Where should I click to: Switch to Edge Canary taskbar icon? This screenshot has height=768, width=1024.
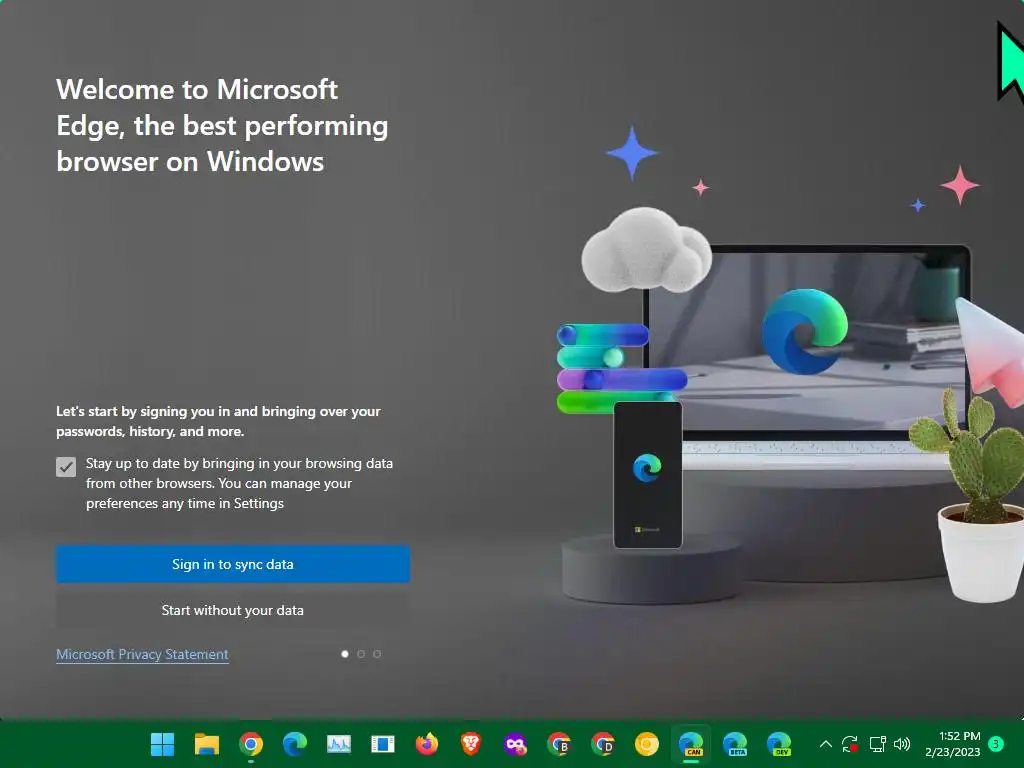coord(691,744)
